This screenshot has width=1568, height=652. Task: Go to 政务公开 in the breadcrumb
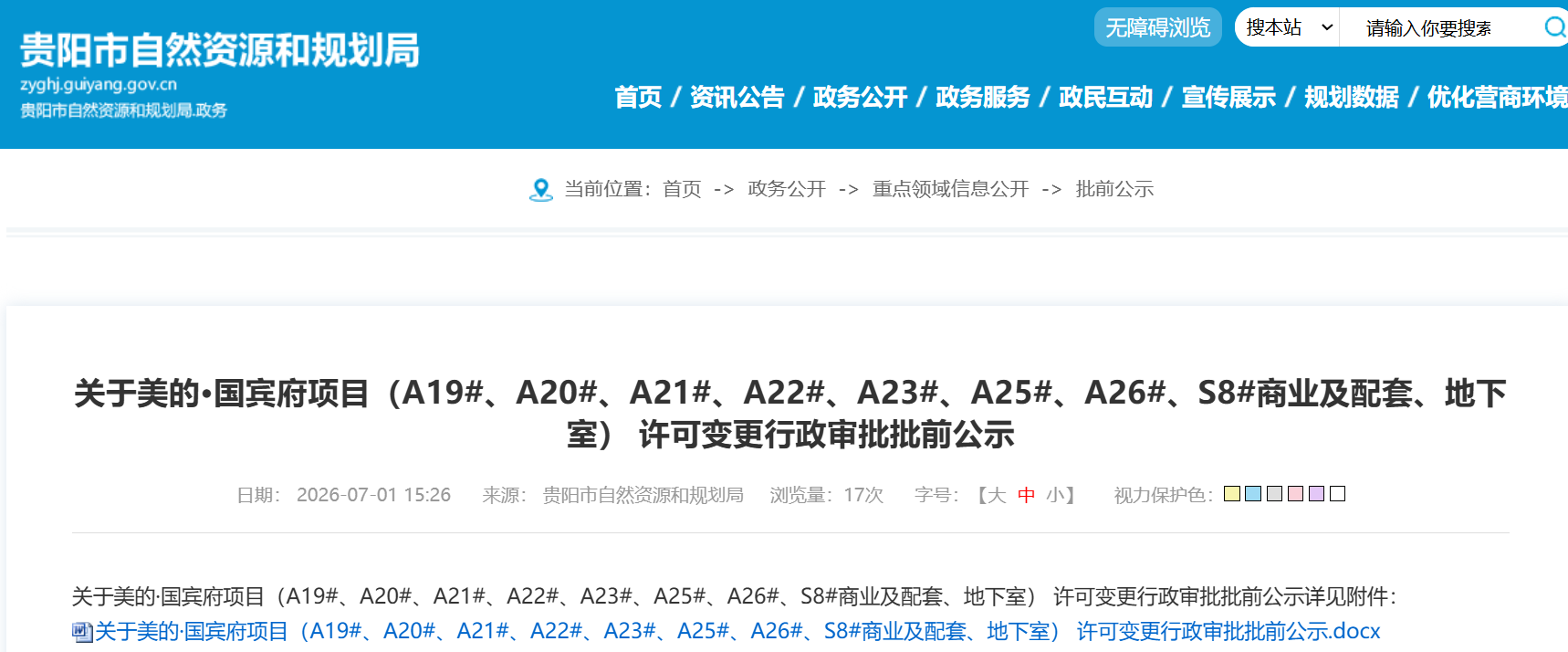(786, 189)
